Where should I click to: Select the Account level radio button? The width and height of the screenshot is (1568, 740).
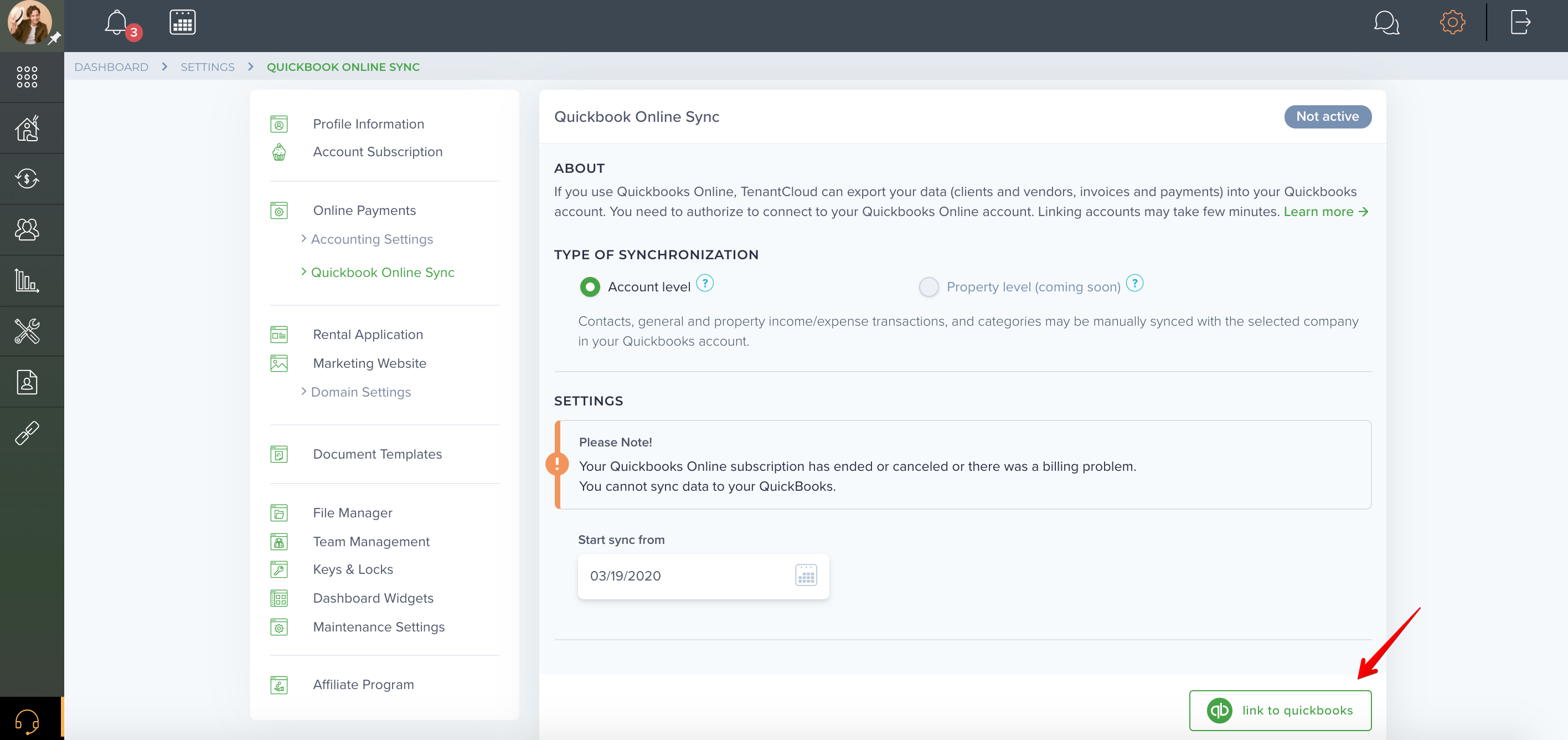click(x=590, y=287)
